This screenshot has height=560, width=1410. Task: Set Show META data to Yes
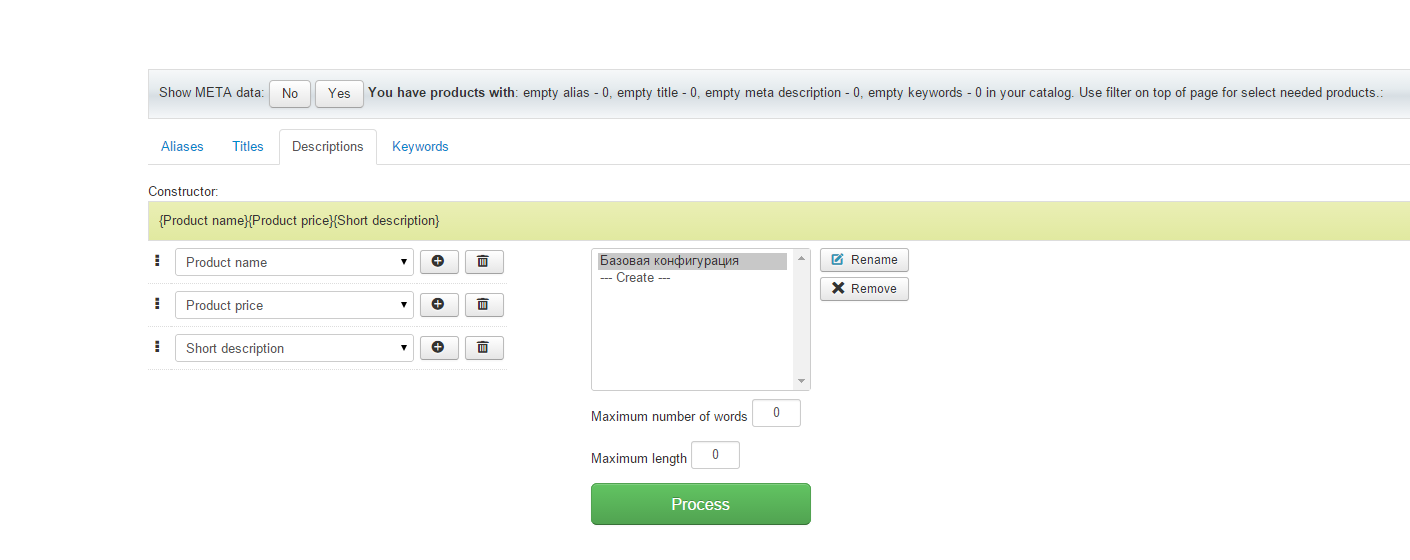[339, 93]
